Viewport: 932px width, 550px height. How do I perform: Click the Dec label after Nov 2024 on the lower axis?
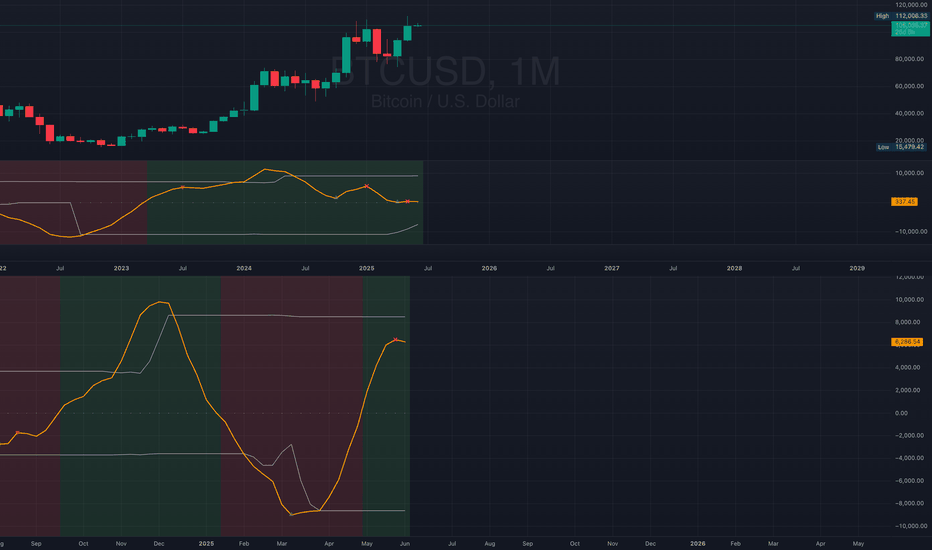[159, 543]
